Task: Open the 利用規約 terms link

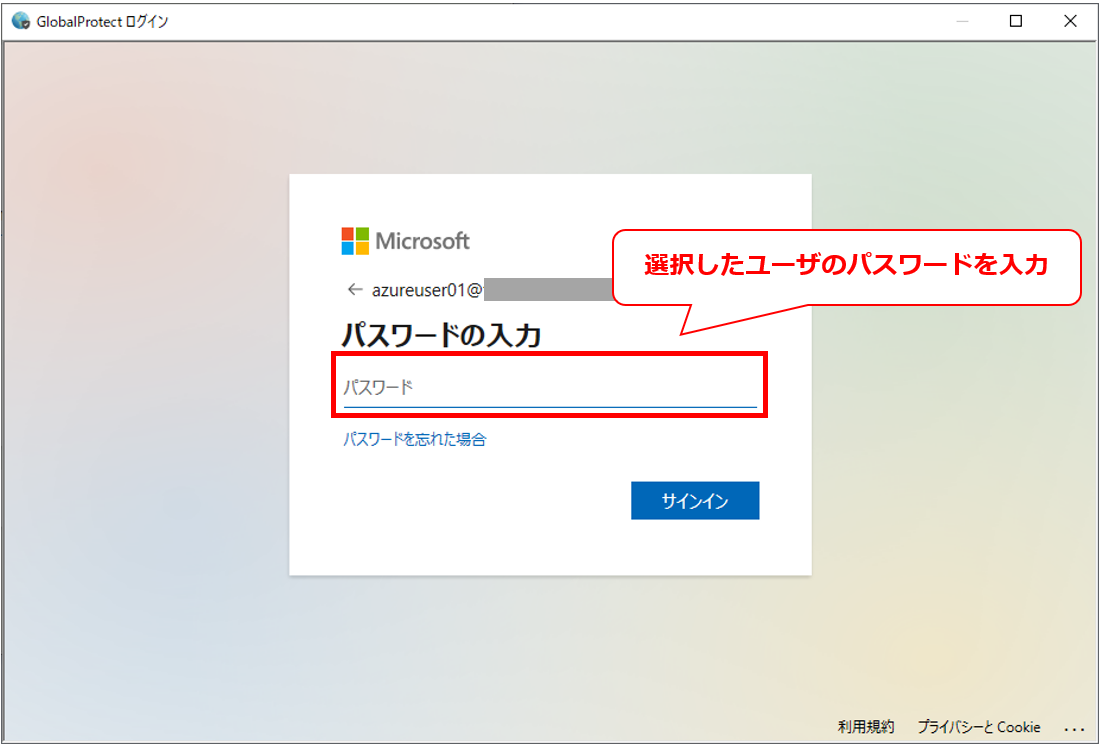Action: pyautogui.click(x=866, y=727)
